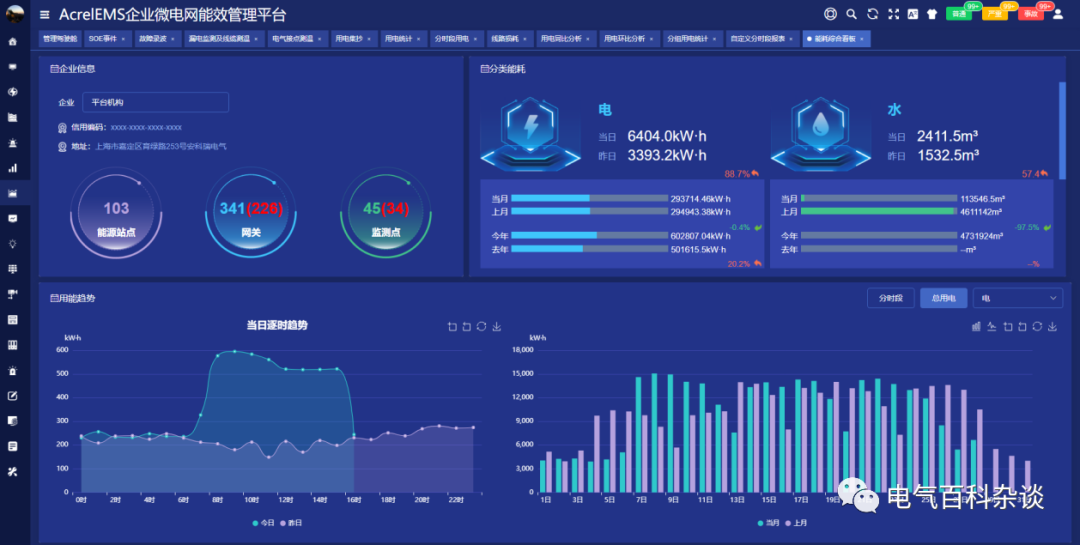Open the user profile icon at top right
Screen dimensions: 1080x545
coord(1058,14)
